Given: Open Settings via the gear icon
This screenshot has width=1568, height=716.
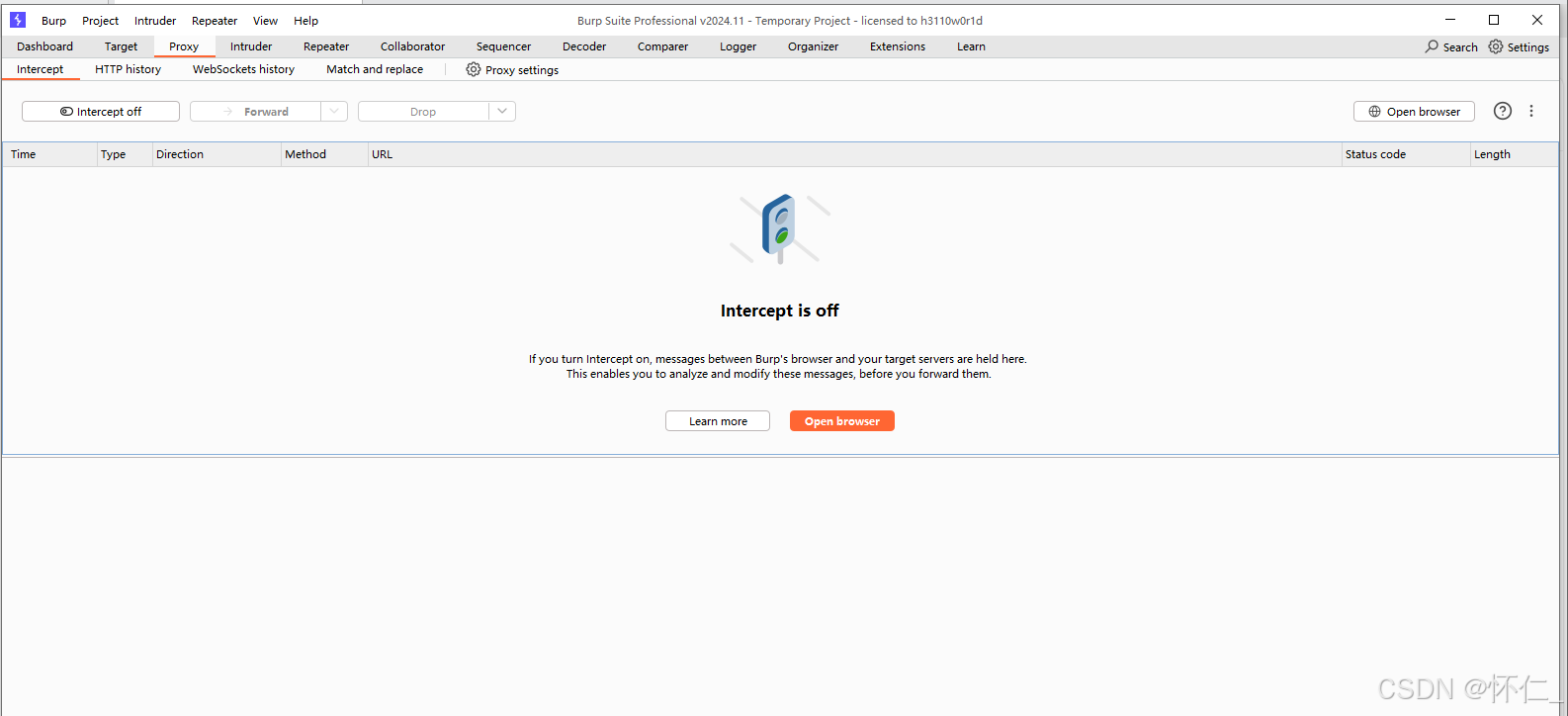Looking at the screenshot, I should [x=1496, y=46].
